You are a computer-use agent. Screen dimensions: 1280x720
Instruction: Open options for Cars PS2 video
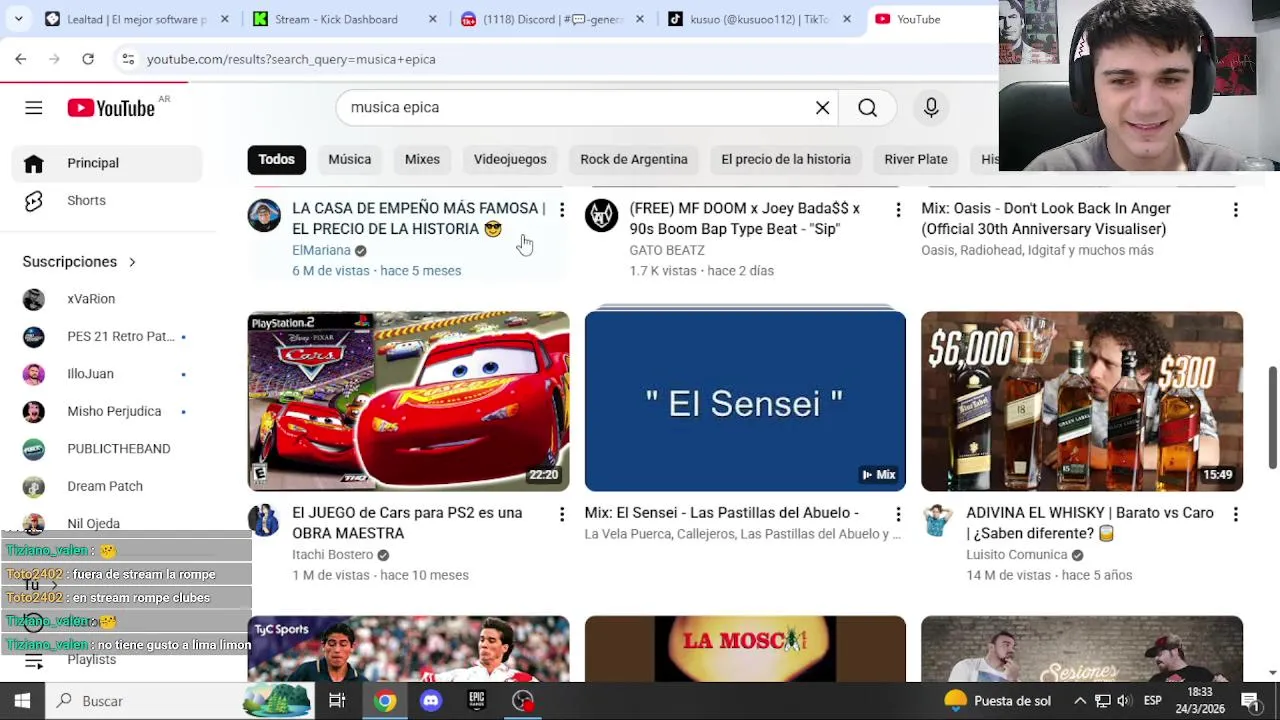tap(562, 514)
